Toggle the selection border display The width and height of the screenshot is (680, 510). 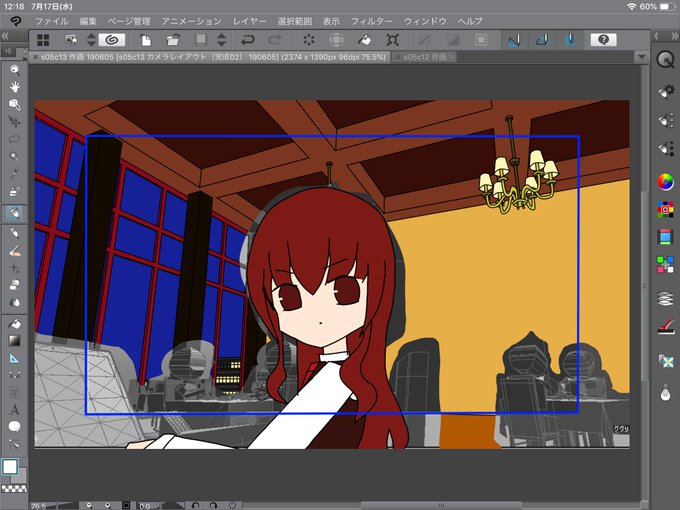(481, 40)
